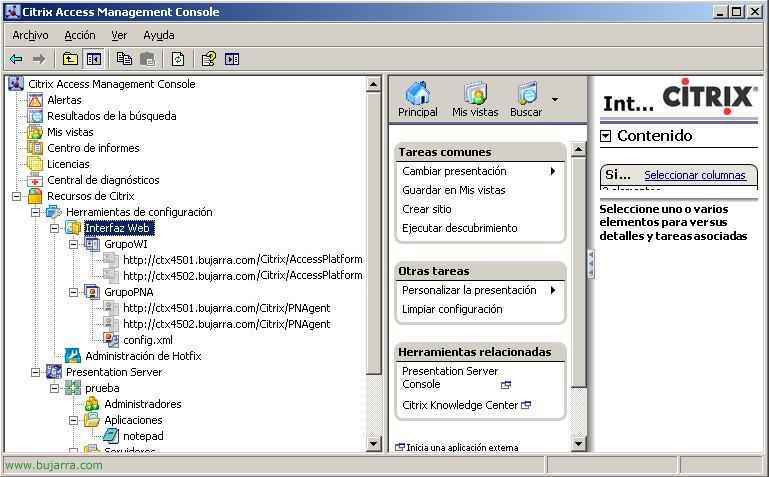Click the forward arrow in the toolbar

[38, 59]
